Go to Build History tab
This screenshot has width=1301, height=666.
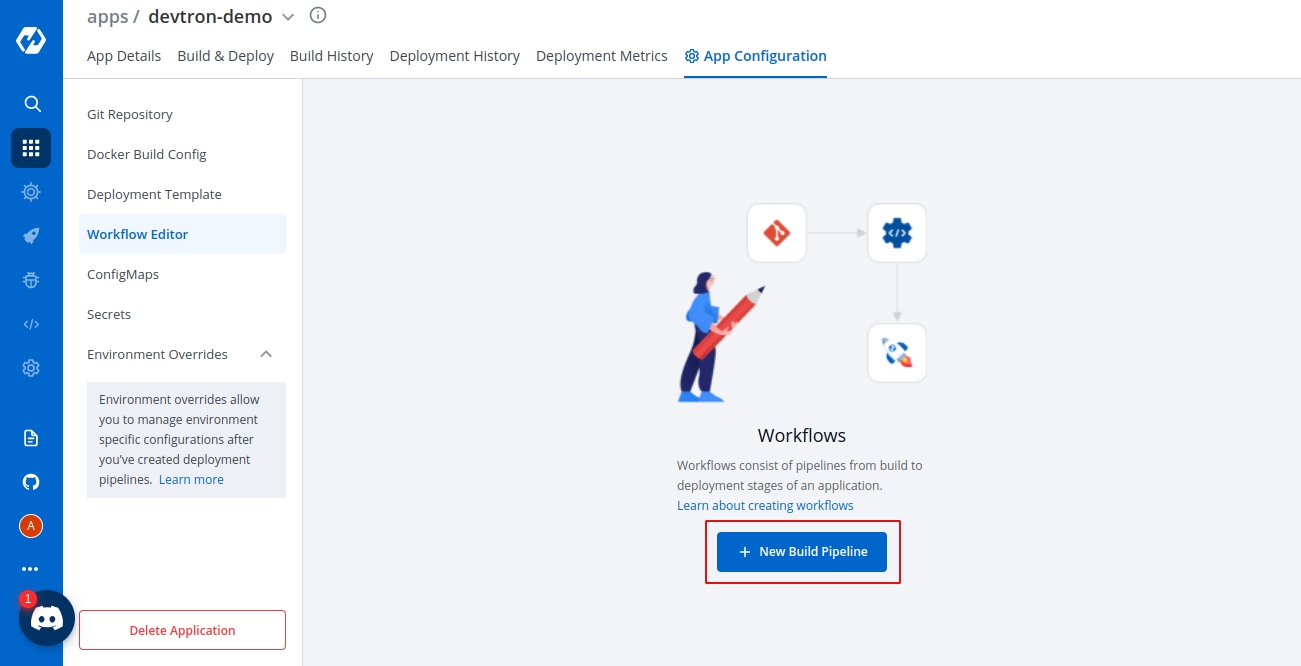(332, 56)
